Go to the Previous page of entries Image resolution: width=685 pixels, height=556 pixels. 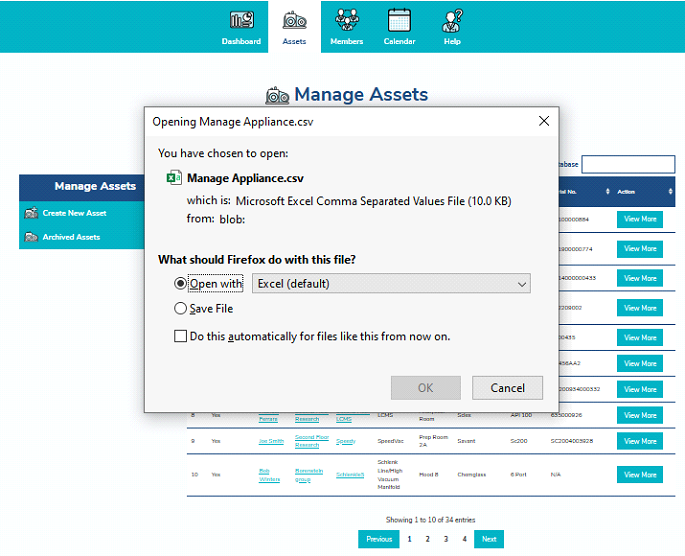click(379, 539)
